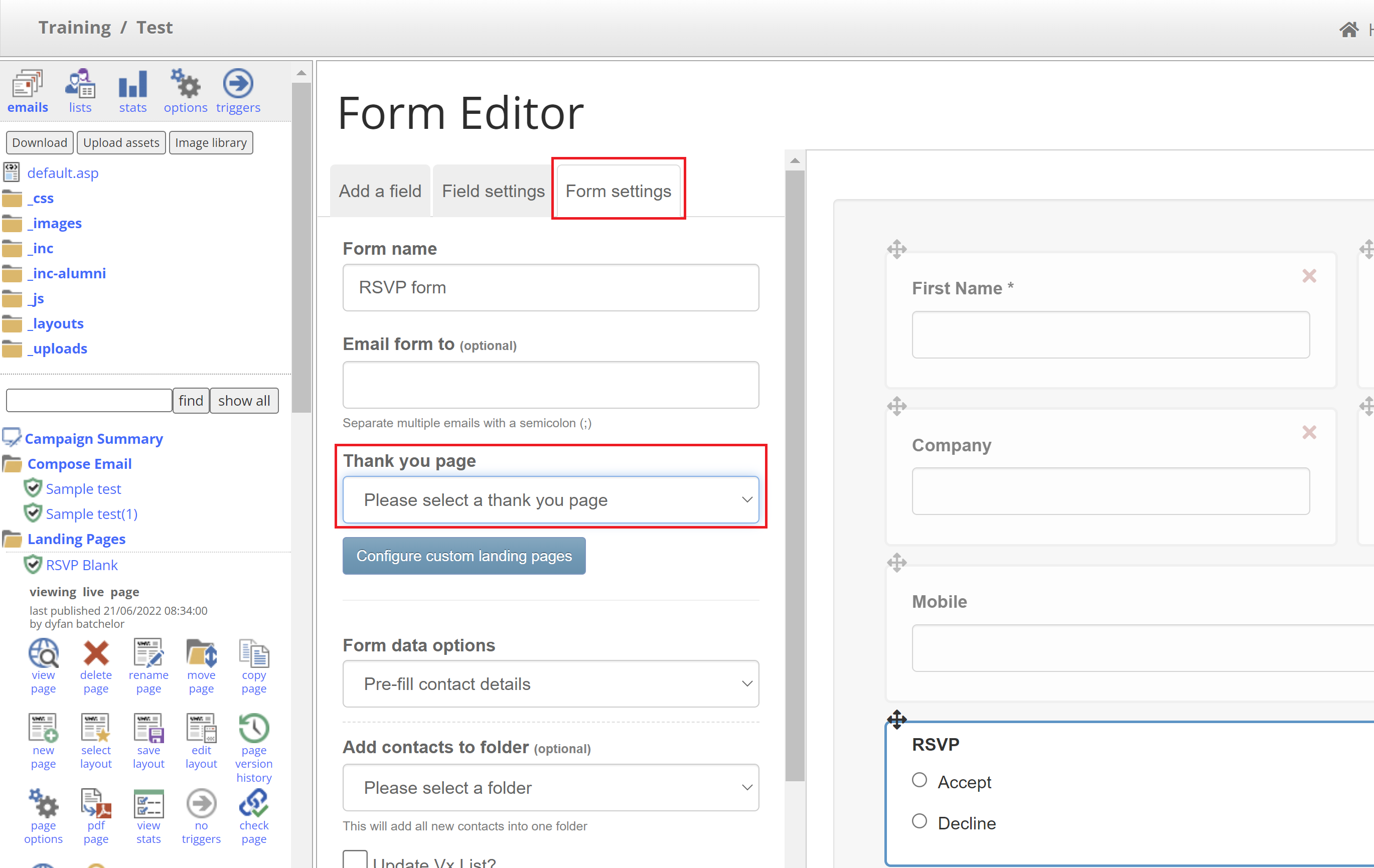Switch to the Field settings tab
The image size is (1374, 868).
(x=494, y=191)
